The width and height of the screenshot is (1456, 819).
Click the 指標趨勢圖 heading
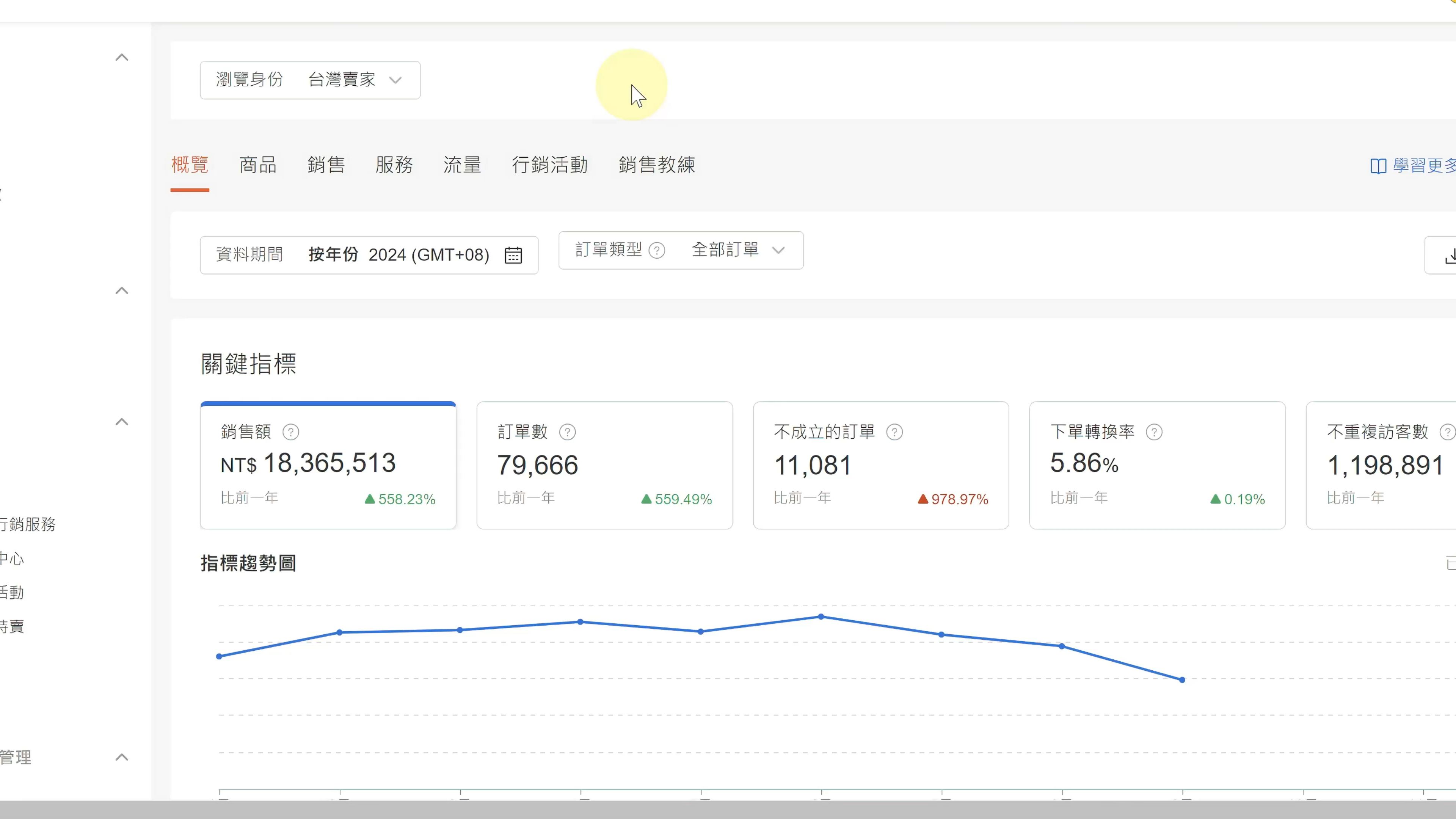pos(248,563)
